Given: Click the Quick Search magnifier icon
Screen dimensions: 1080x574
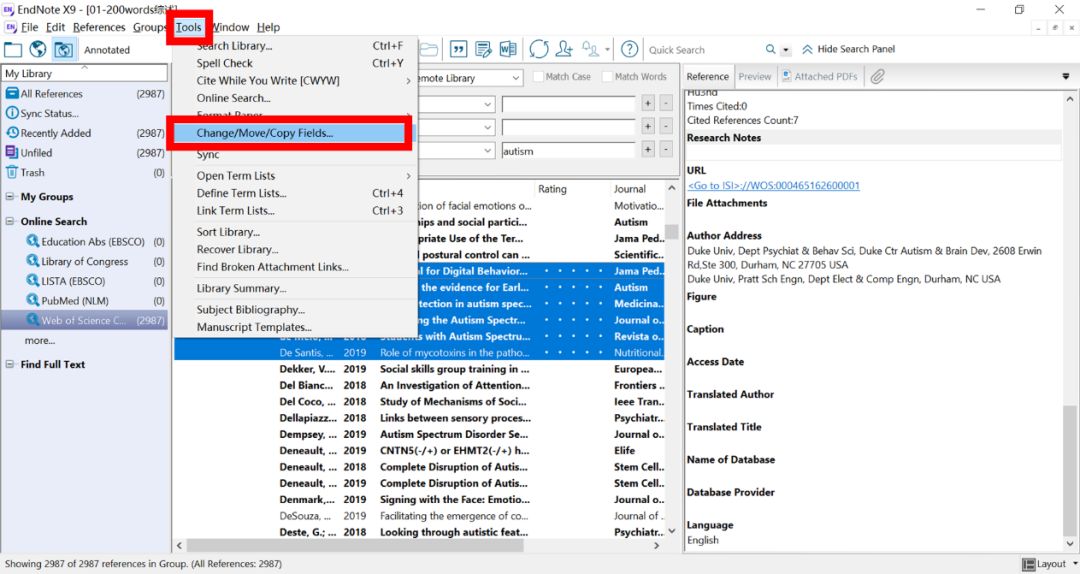Looking at the screenshot, I should 771,50.
